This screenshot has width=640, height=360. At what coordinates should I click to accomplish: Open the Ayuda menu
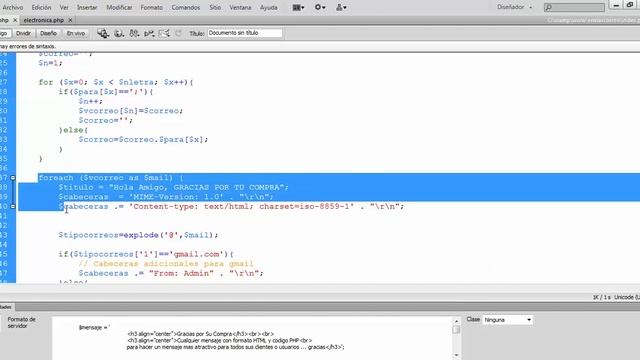coord(269,7)
